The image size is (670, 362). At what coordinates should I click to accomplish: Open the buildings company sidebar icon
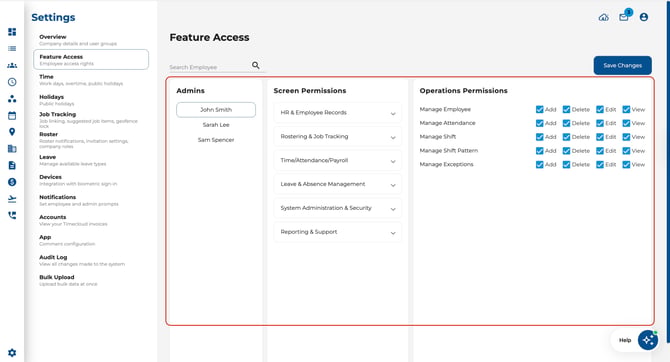click(12, 149)
